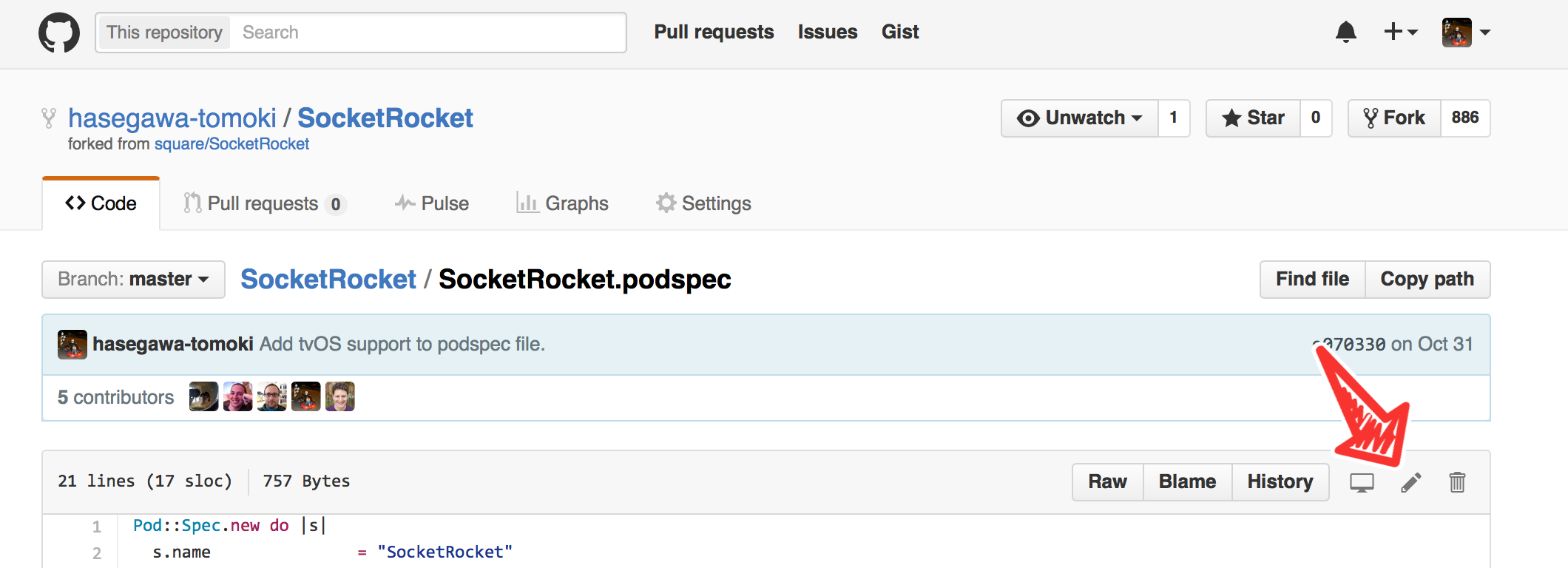The height and width of the screenshot is (568, 1568).
Task: Edit the file with the pencil icon
Action: [x=1410, y=483]
